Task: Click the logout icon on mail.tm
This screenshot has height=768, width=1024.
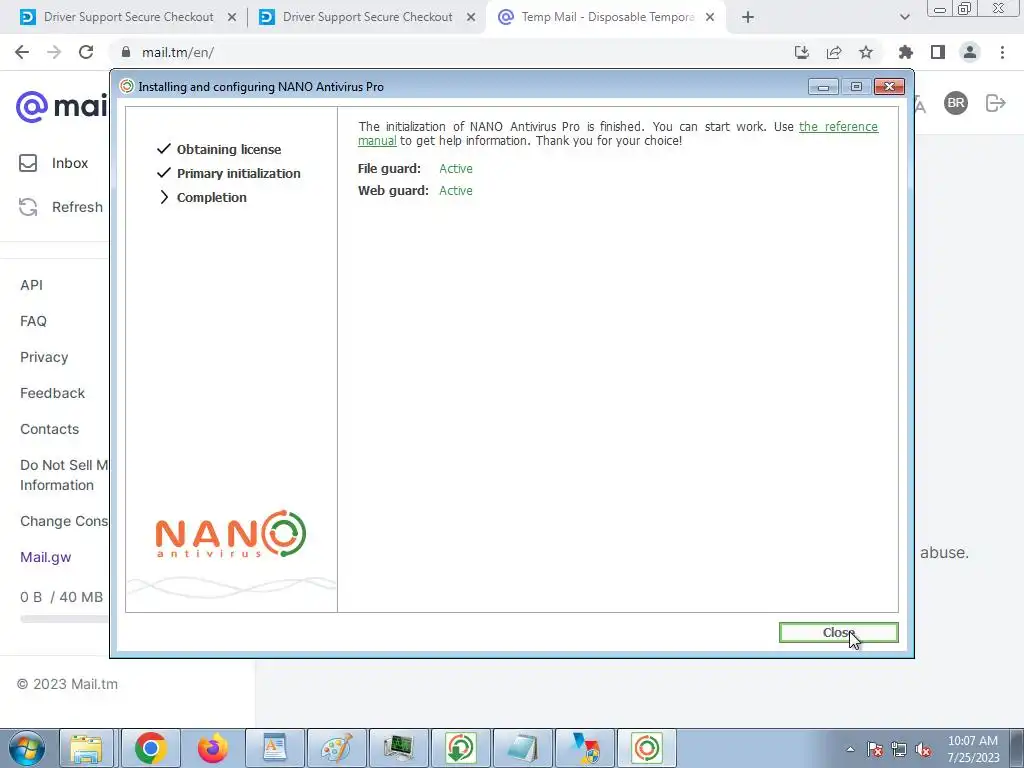Action: pos(995,103)
